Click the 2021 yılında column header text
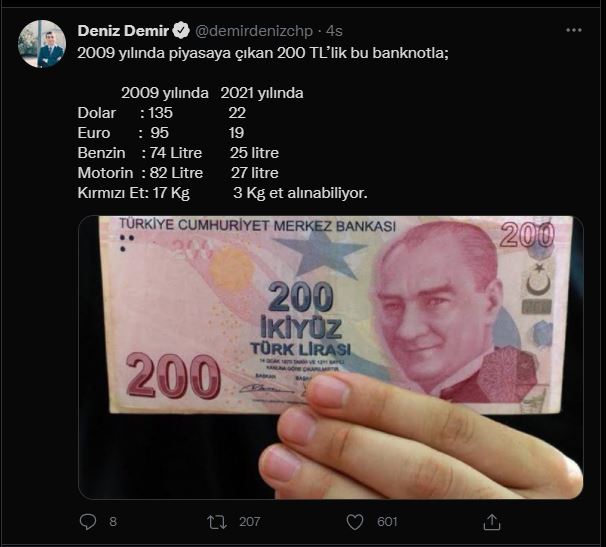Image resolution: width=606 pixels, height=547 pixels. [x=262, y=93]
